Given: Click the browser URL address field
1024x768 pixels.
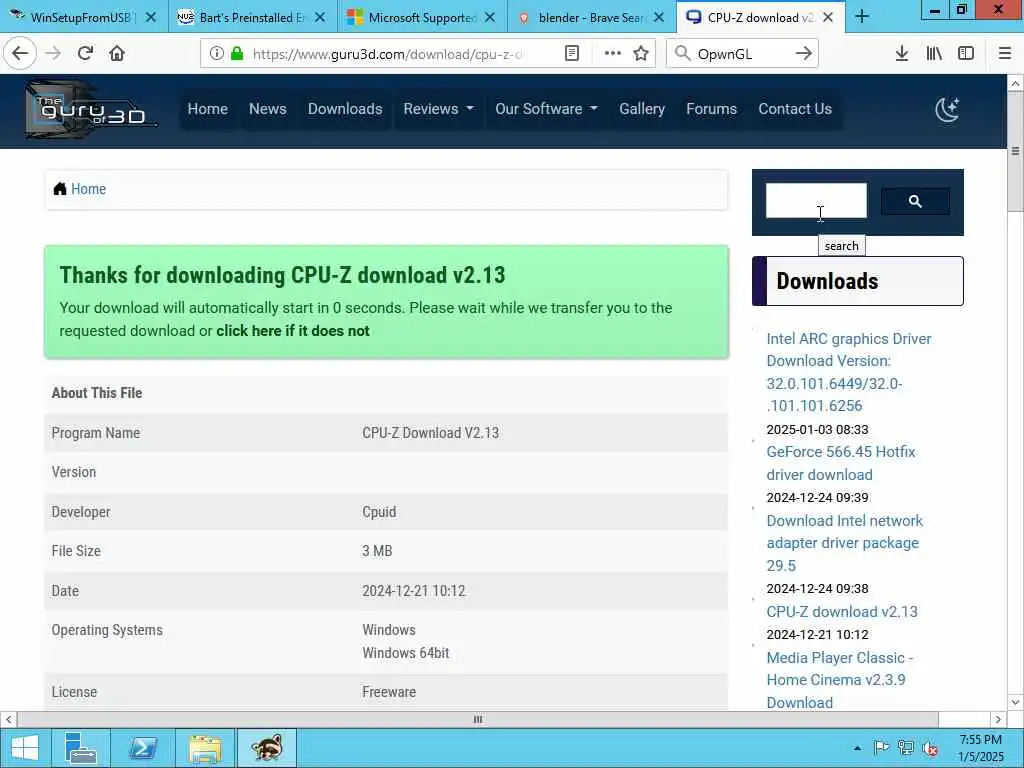Looking at the screenshot, I should pos(389,54).
